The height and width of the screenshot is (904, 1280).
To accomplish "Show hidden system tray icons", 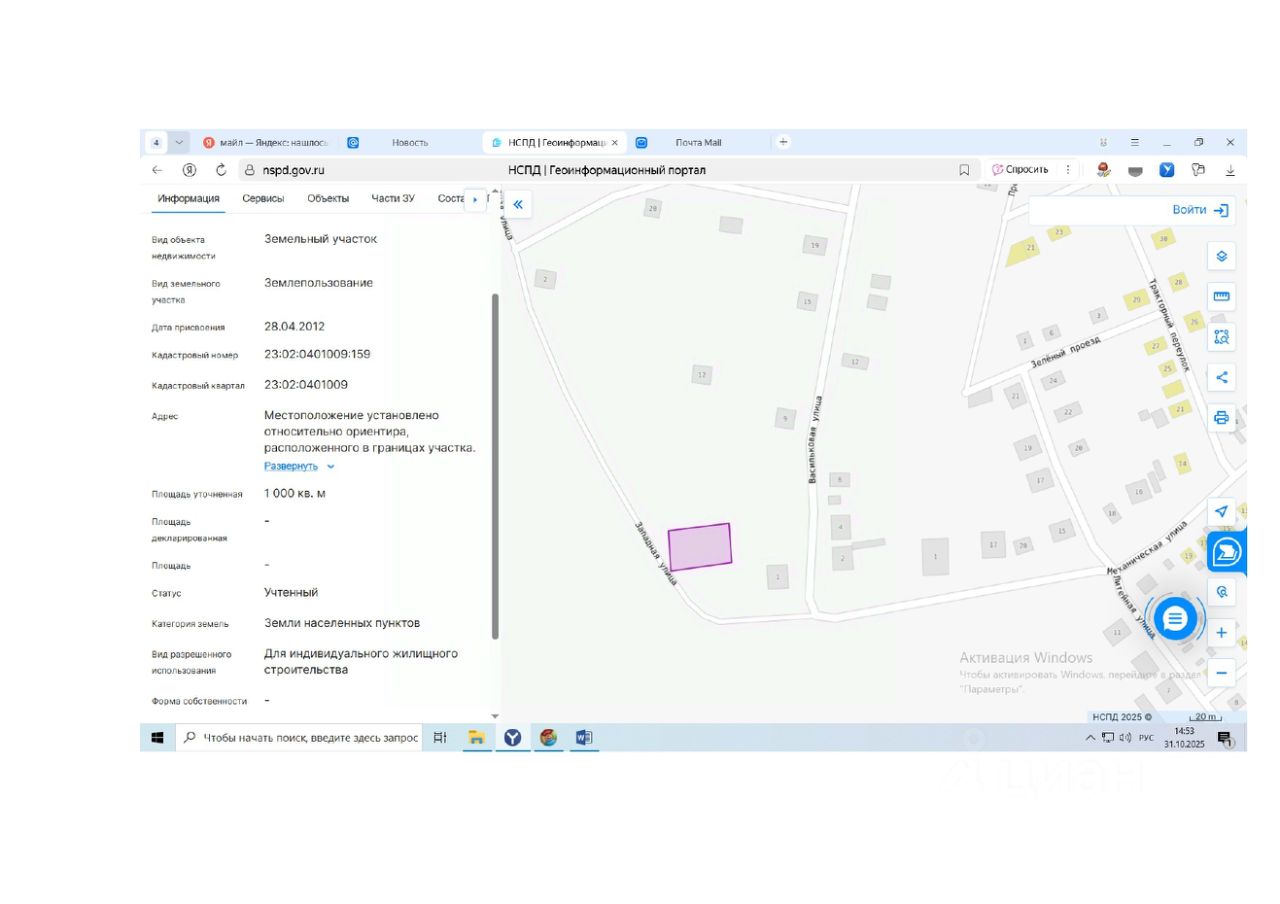I will [x=1090, y=738].
